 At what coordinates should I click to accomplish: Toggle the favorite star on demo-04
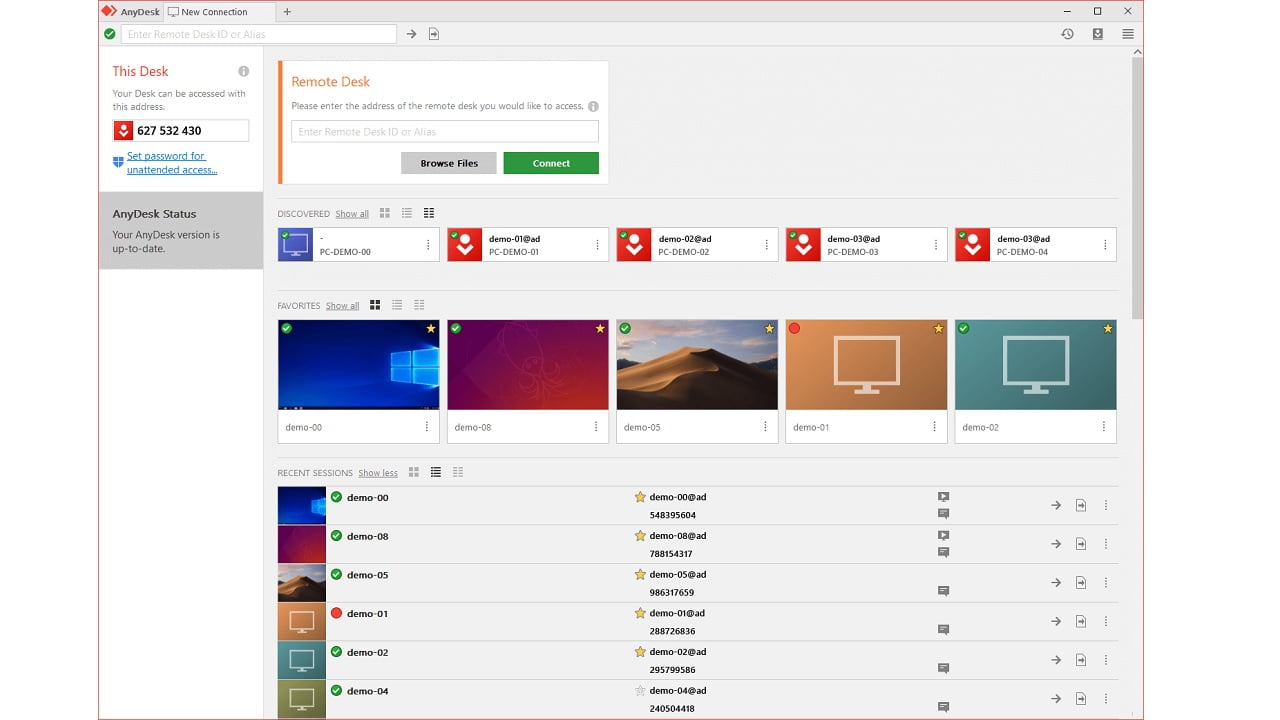(638, 690)
